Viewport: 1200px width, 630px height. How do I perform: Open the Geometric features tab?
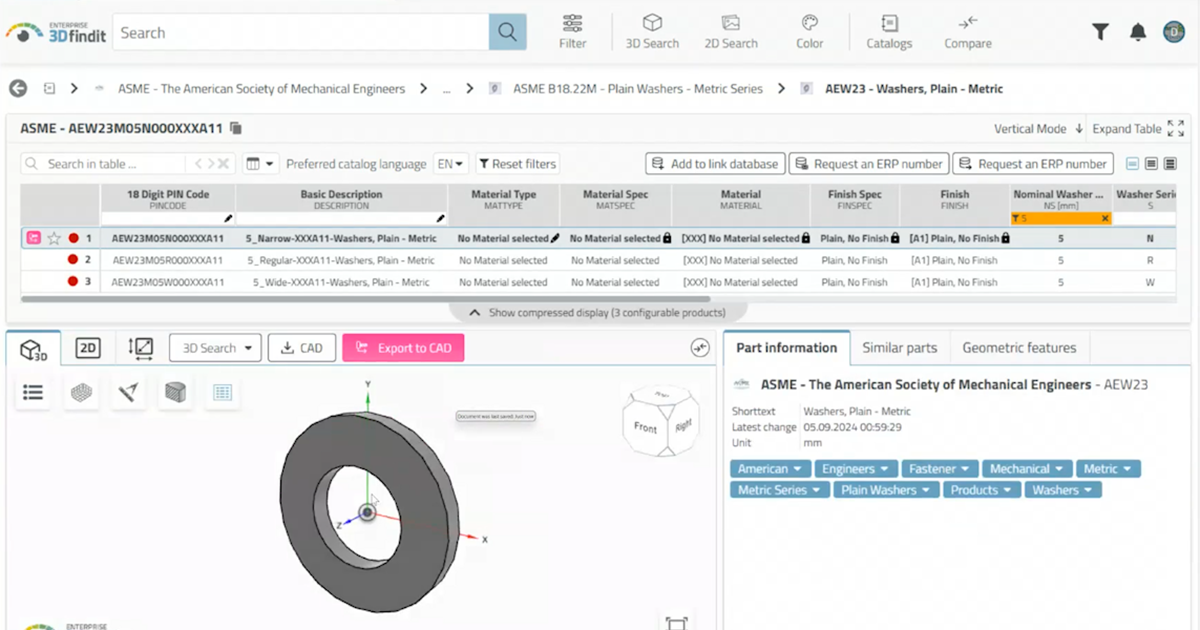[x=1019, y=348]
